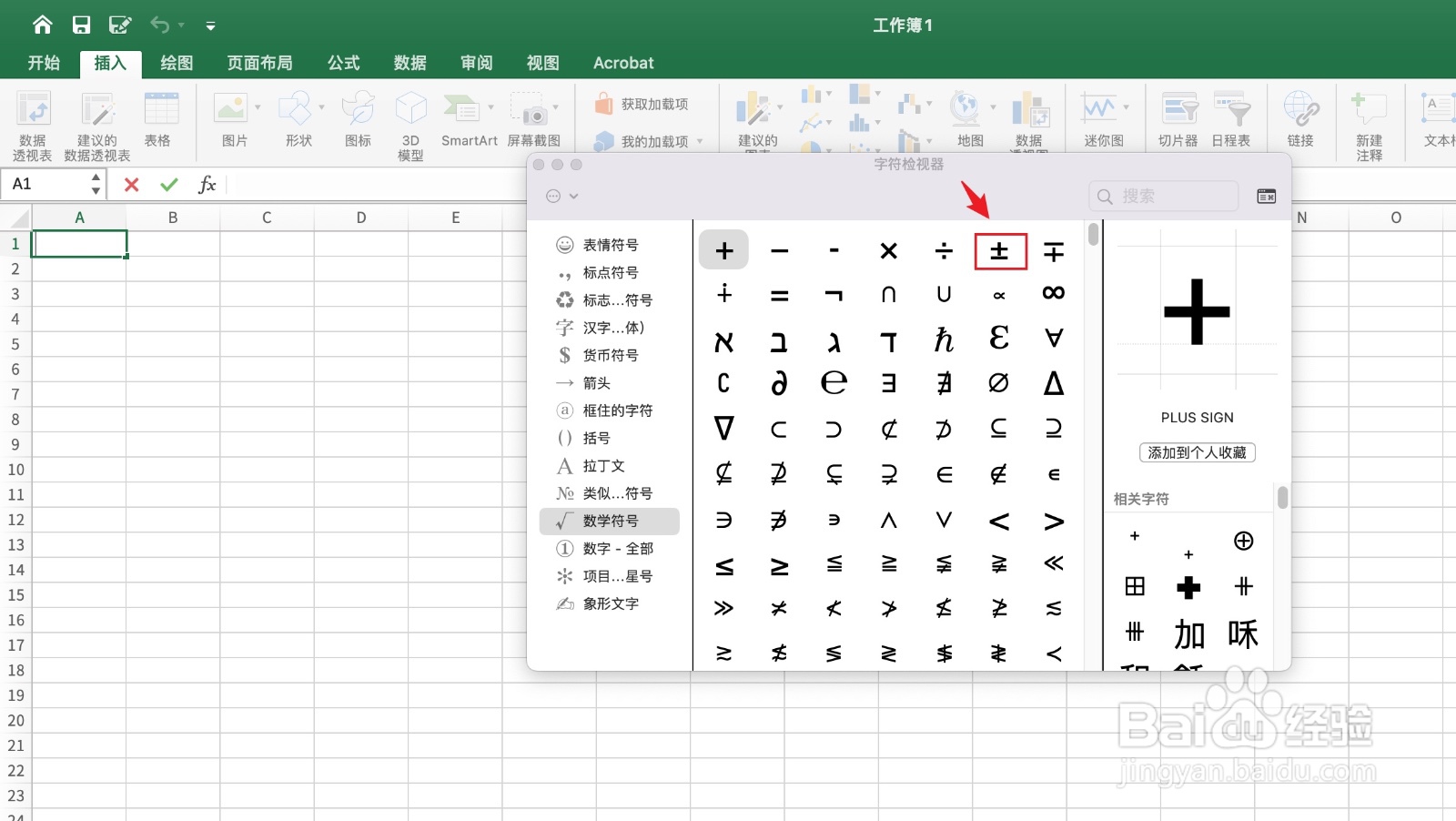Image resolution: width=1456 pixels, height=821 pixels.
Task: Select 货币符号 category
Action: tap(610, 355)
